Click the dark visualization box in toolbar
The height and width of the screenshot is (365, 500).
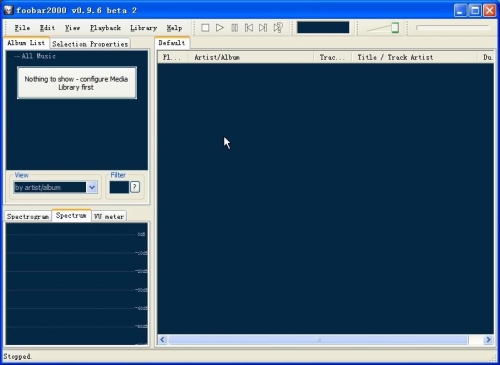pos(323,27)
